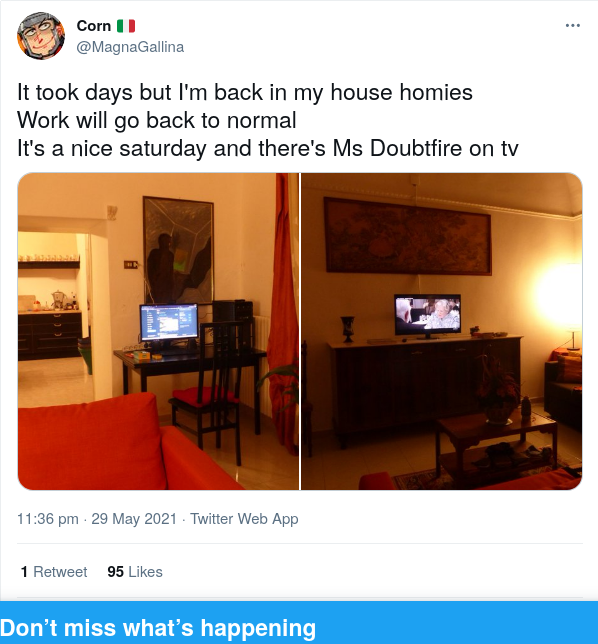
Task: Click the TV screen in right photo
Action: coord(428,315)
